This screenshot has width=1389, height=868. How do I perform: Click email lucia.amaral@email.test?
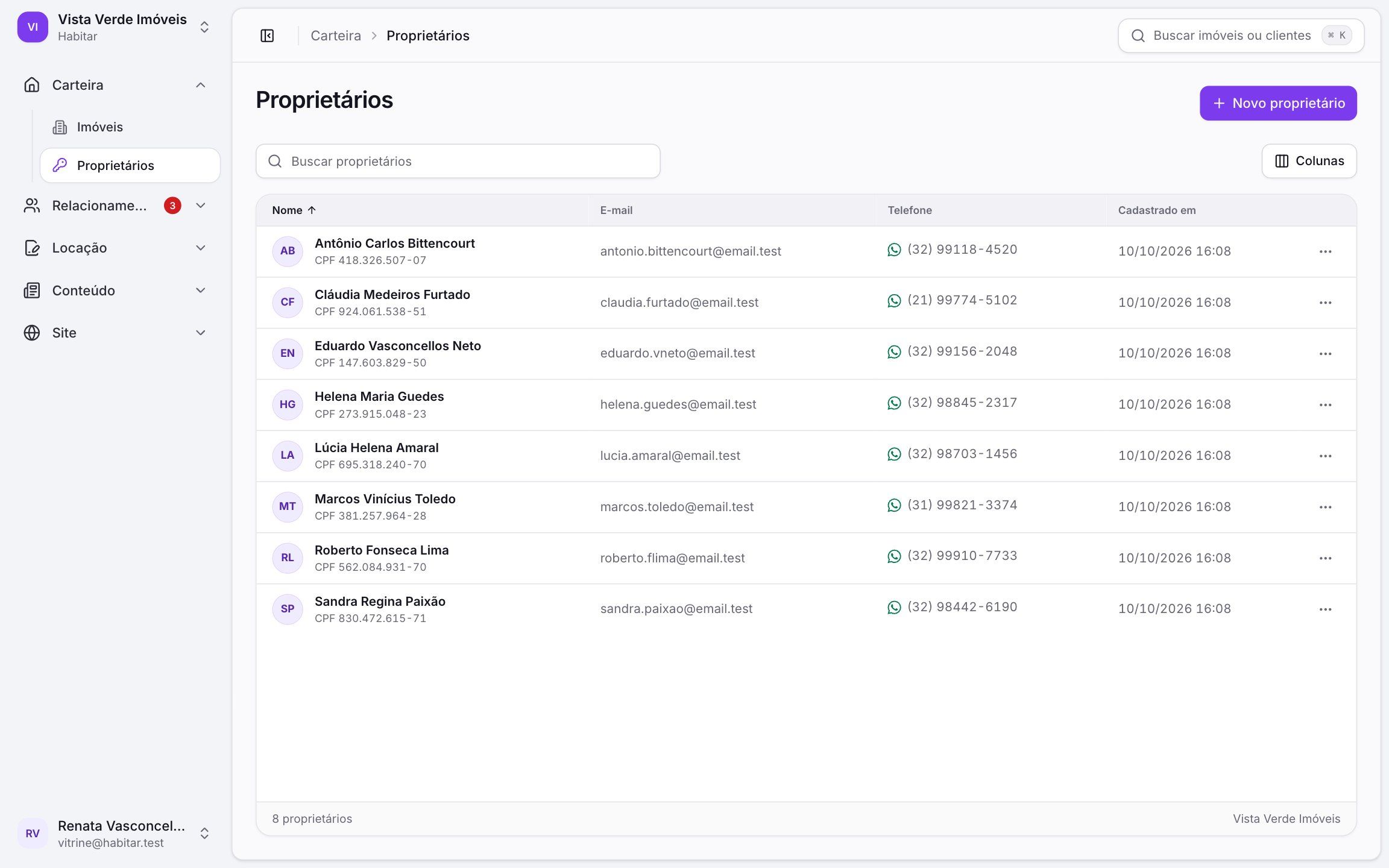pyautogui.click(x=670, y=456)
